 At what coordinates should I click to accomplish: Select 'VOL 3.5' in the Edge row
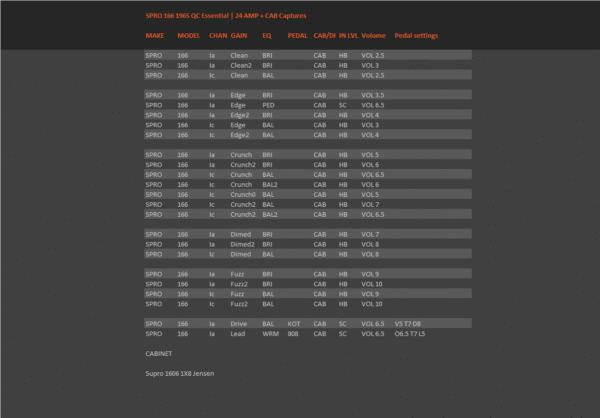[x=373, y=95]
